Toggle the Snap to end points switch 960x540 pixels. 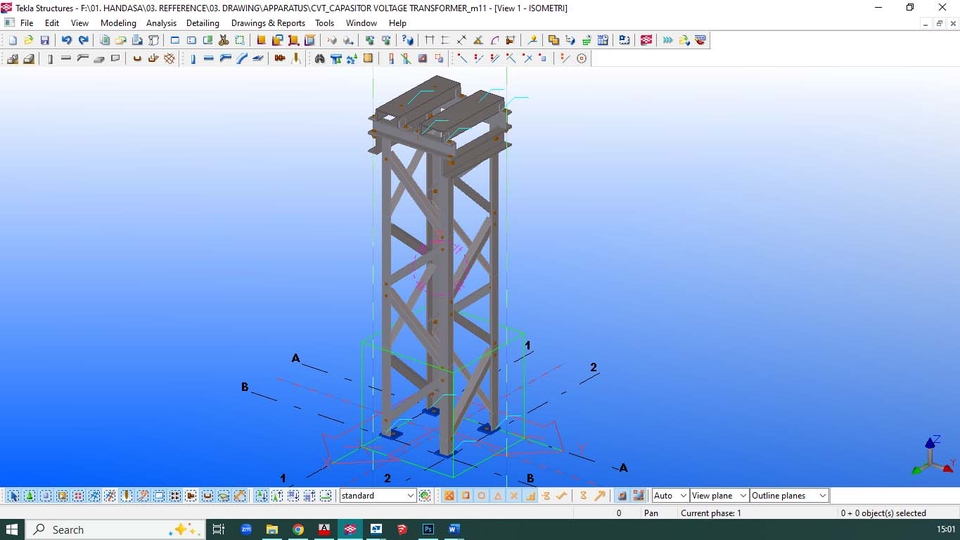(465, 496)
